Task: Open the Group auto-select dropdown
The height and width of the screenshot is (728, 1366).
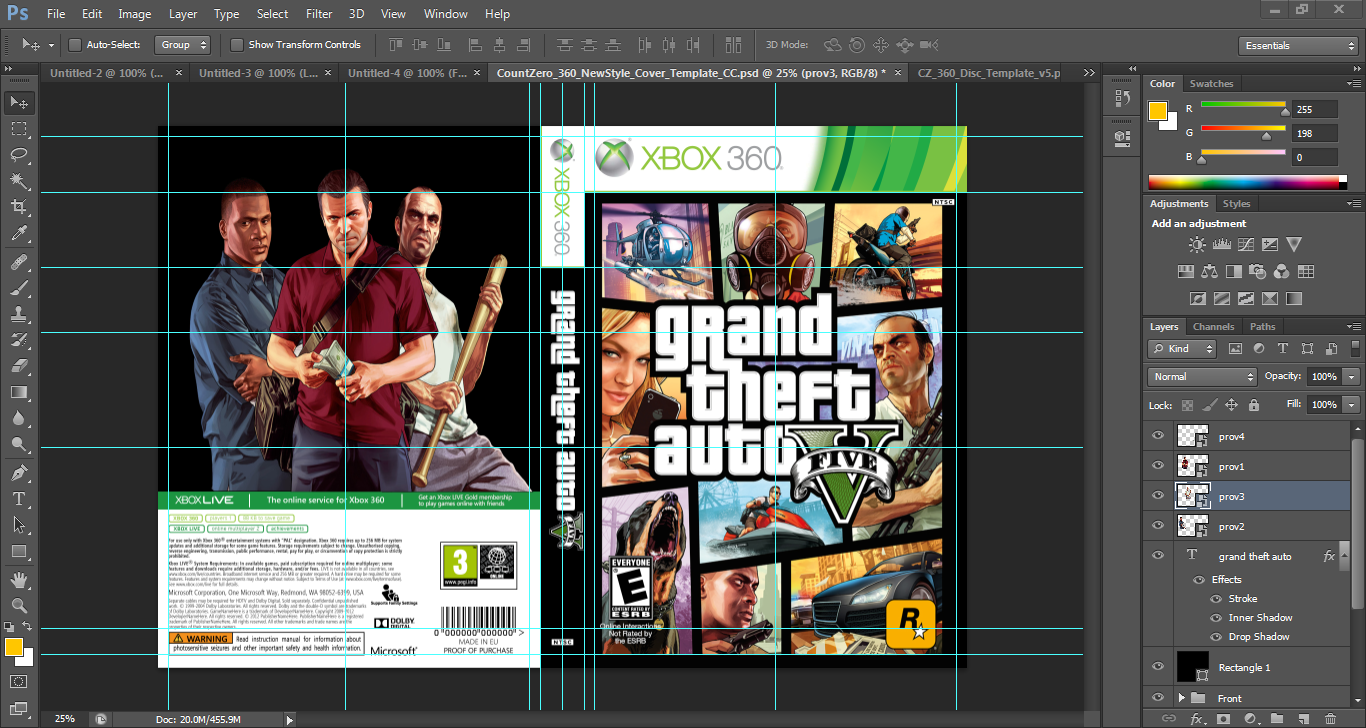Action: (x=183, y=45)
